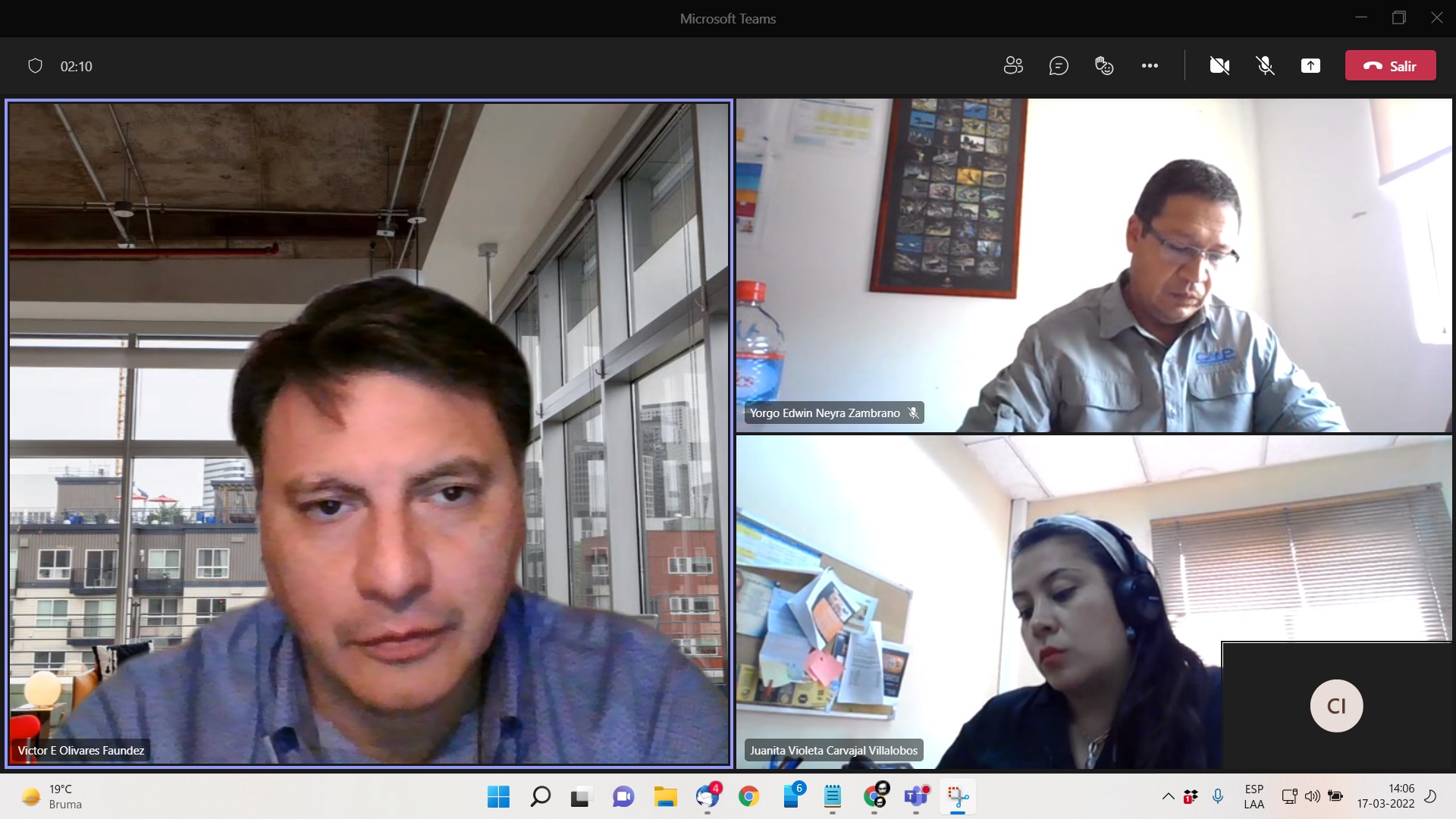This screenshot has width=1456, height=819.
Task: Open ESP LAA language selector
Action: 1254,797
